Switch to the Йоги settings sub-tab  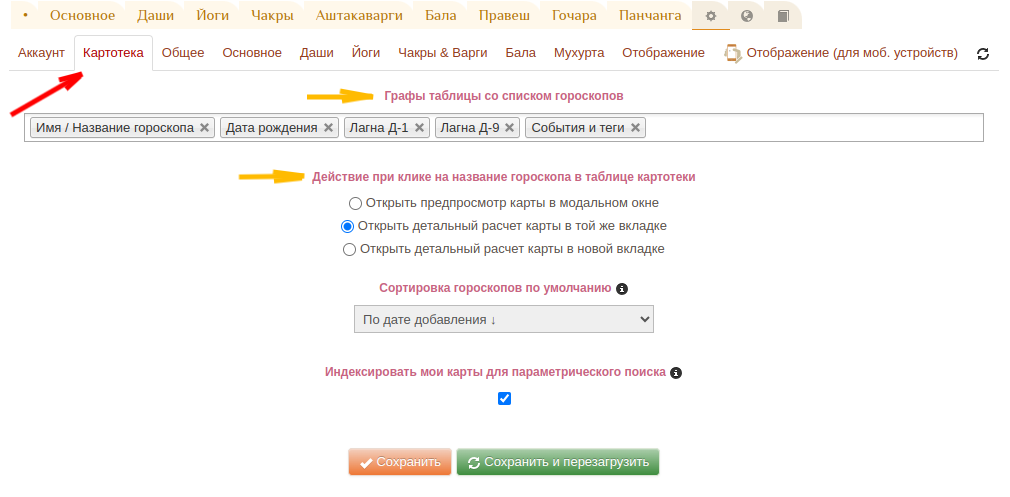(x=366, y=53)
